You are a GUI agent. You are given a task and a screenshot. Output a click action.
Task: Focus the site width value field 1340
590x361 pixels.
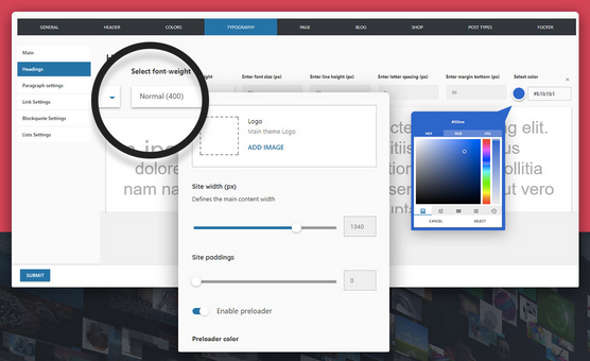[360, 227]
